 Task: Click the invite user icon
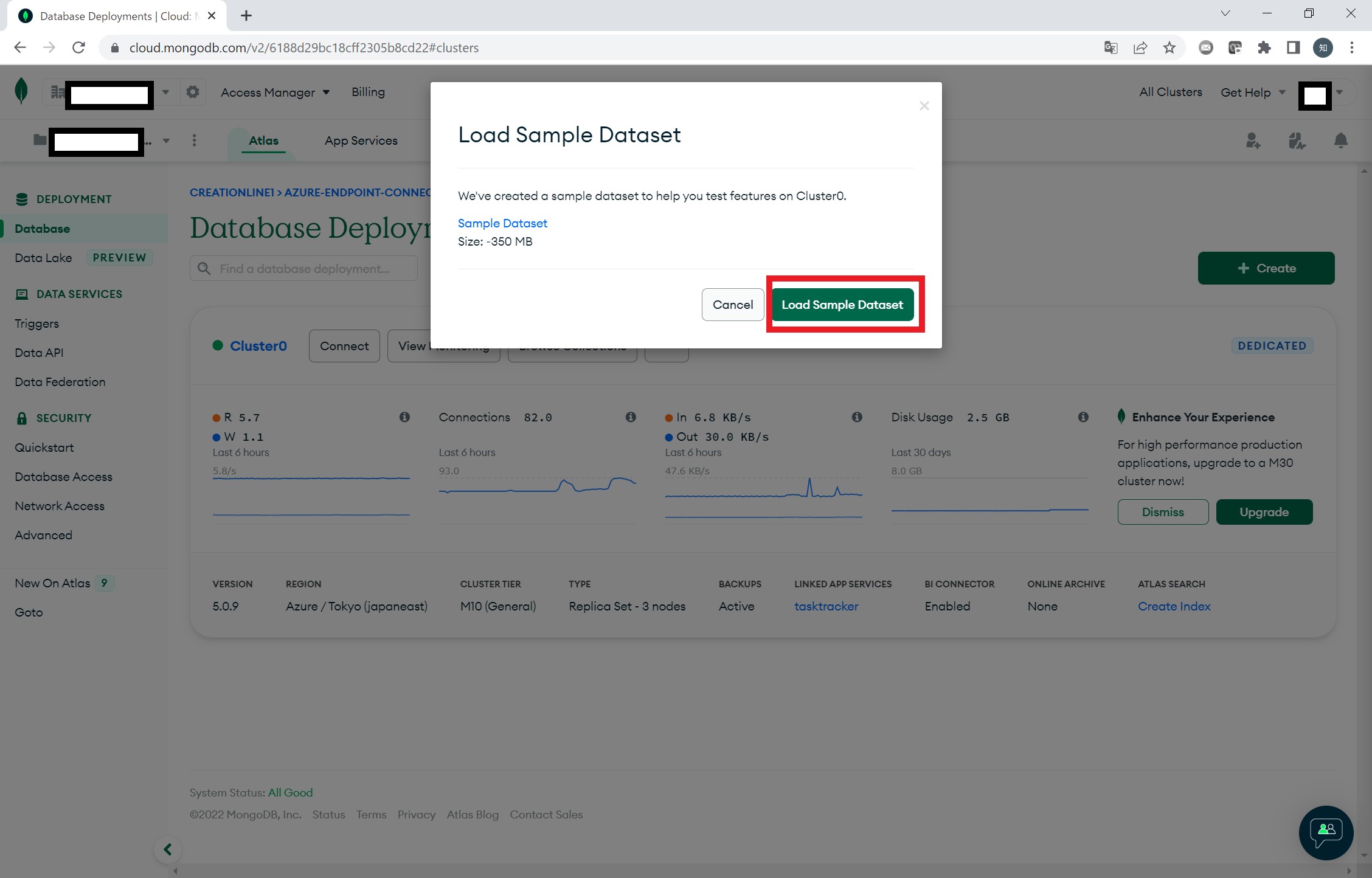[x=1253, y=141]
